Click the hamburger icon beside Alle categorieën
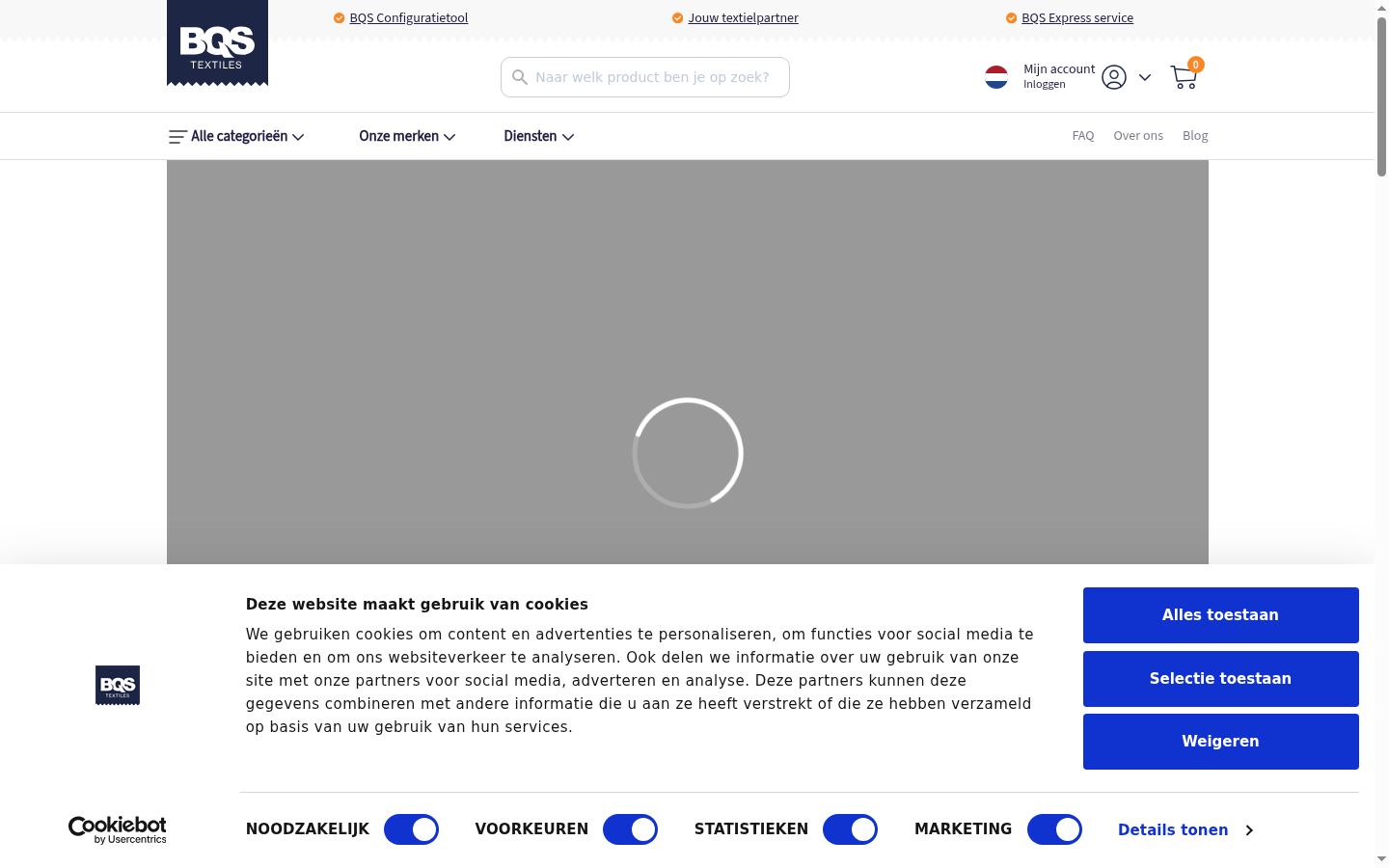 (177, 137)
